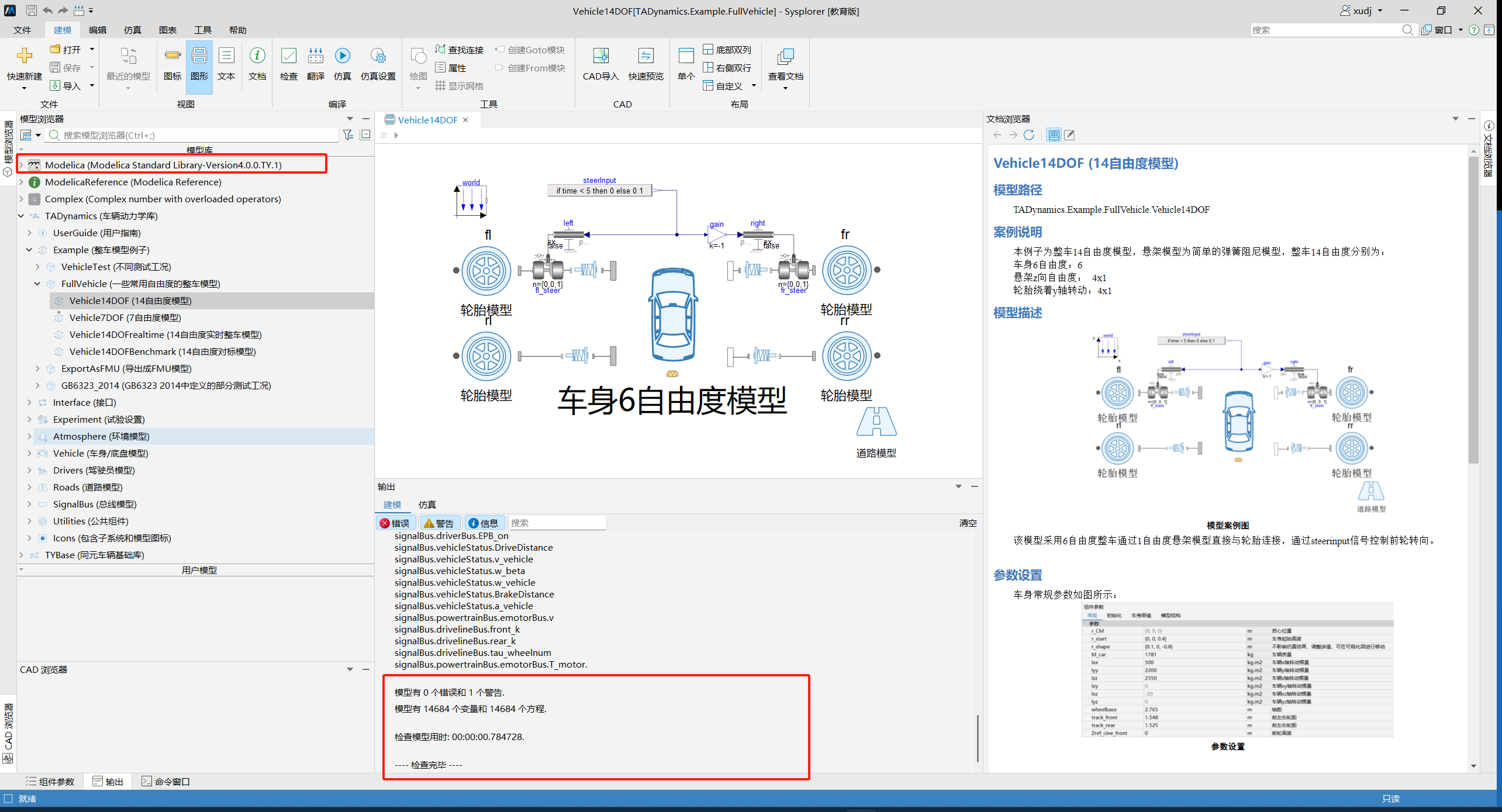Viewport: 1502px width, 812px height.
Task: Click the model browser search field
Action: pos(193,135)
